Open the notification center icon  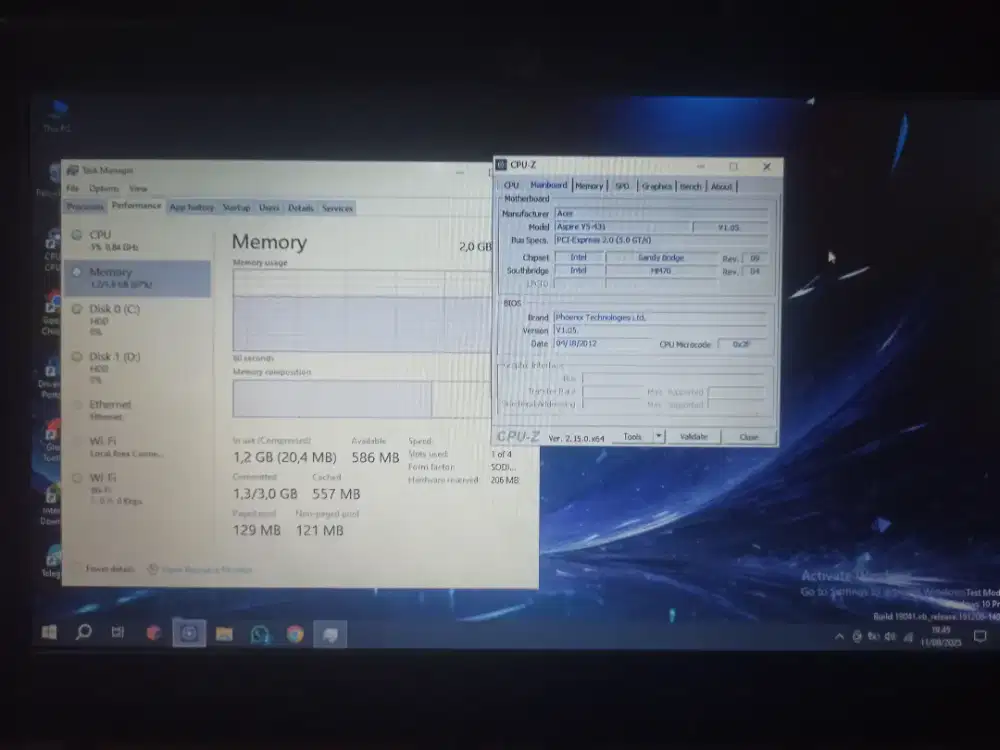click(980, 636)
